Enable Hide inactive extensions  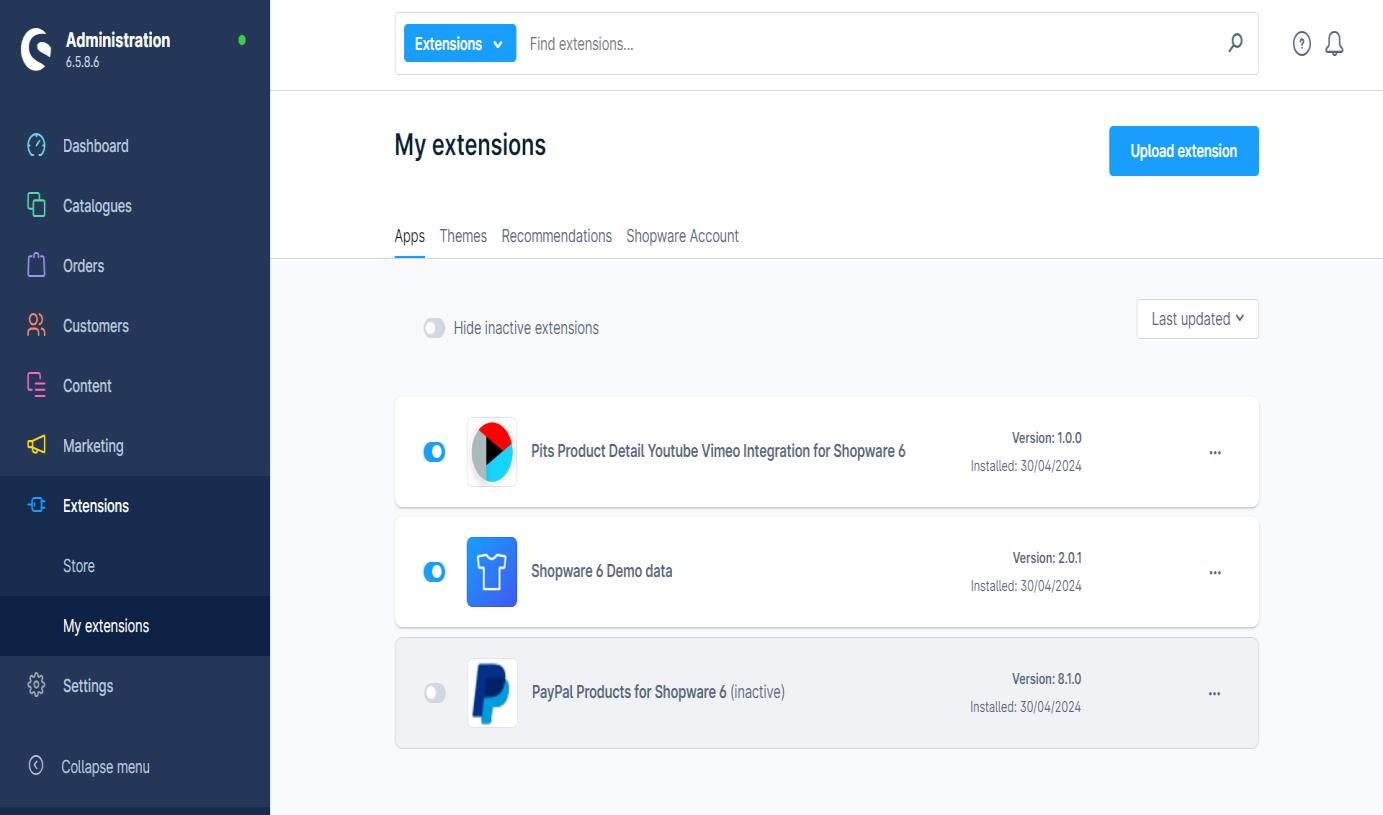point(434,327)
